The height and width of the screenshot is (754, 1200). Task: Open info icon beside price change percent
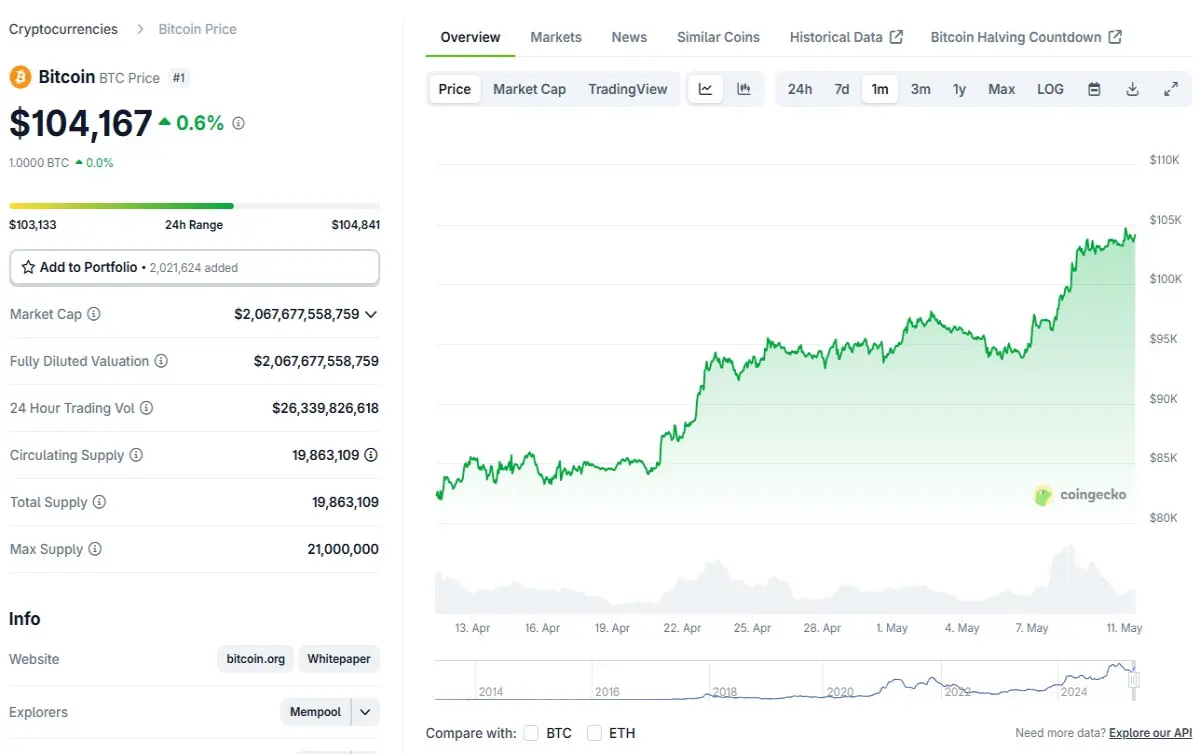(x=238, y=123)
